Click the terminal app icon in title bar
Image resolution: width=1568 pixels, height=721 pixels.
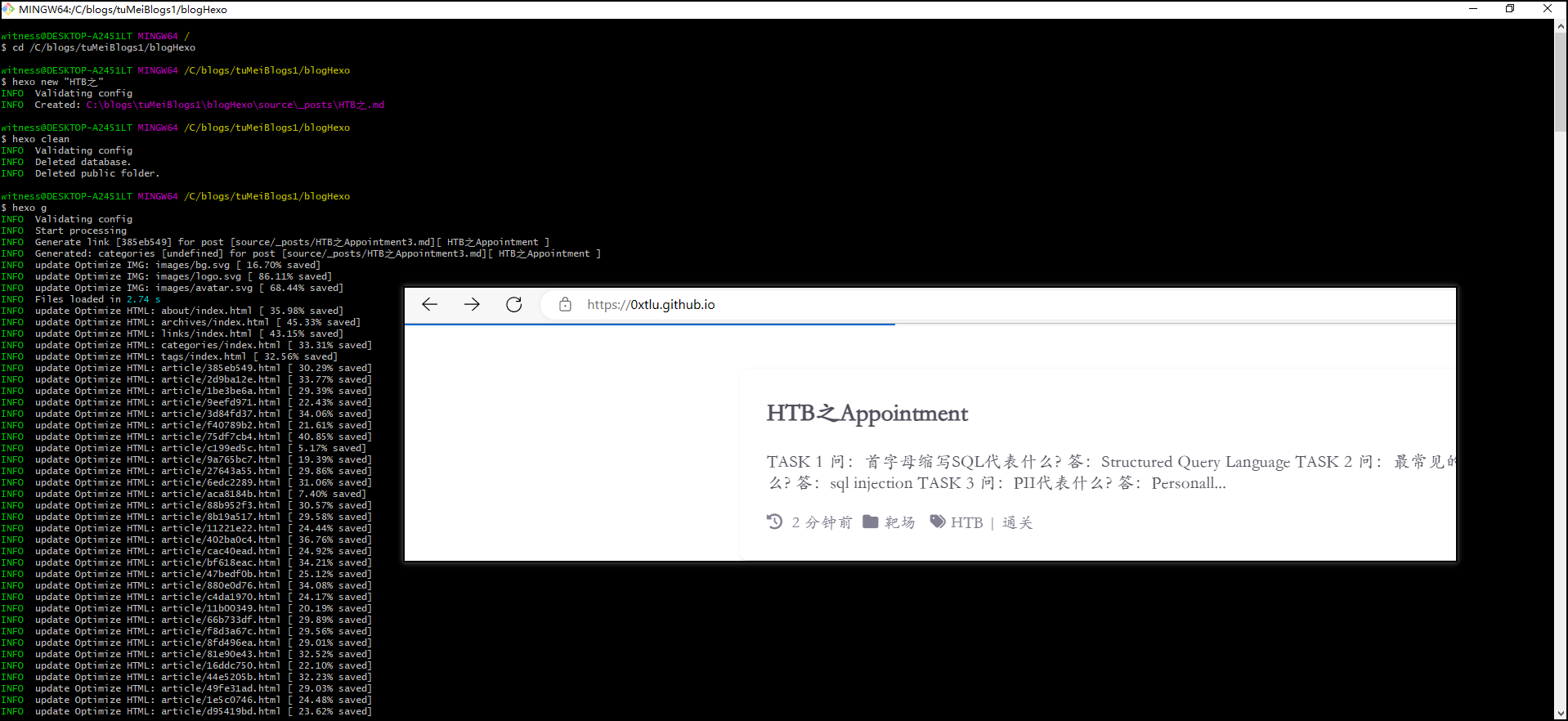click(x=8, y=9)
